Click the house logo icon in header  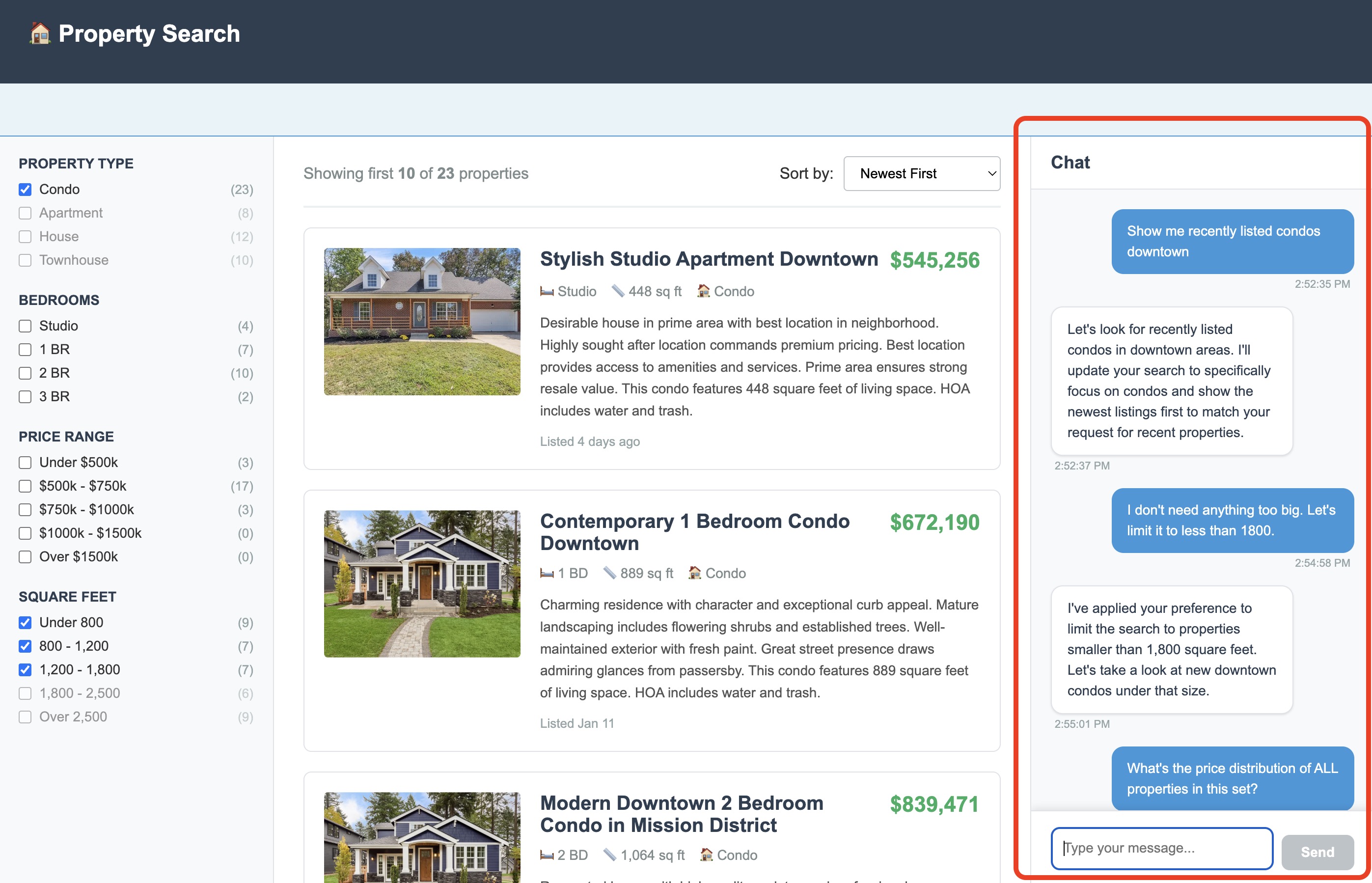pos(40,33)
